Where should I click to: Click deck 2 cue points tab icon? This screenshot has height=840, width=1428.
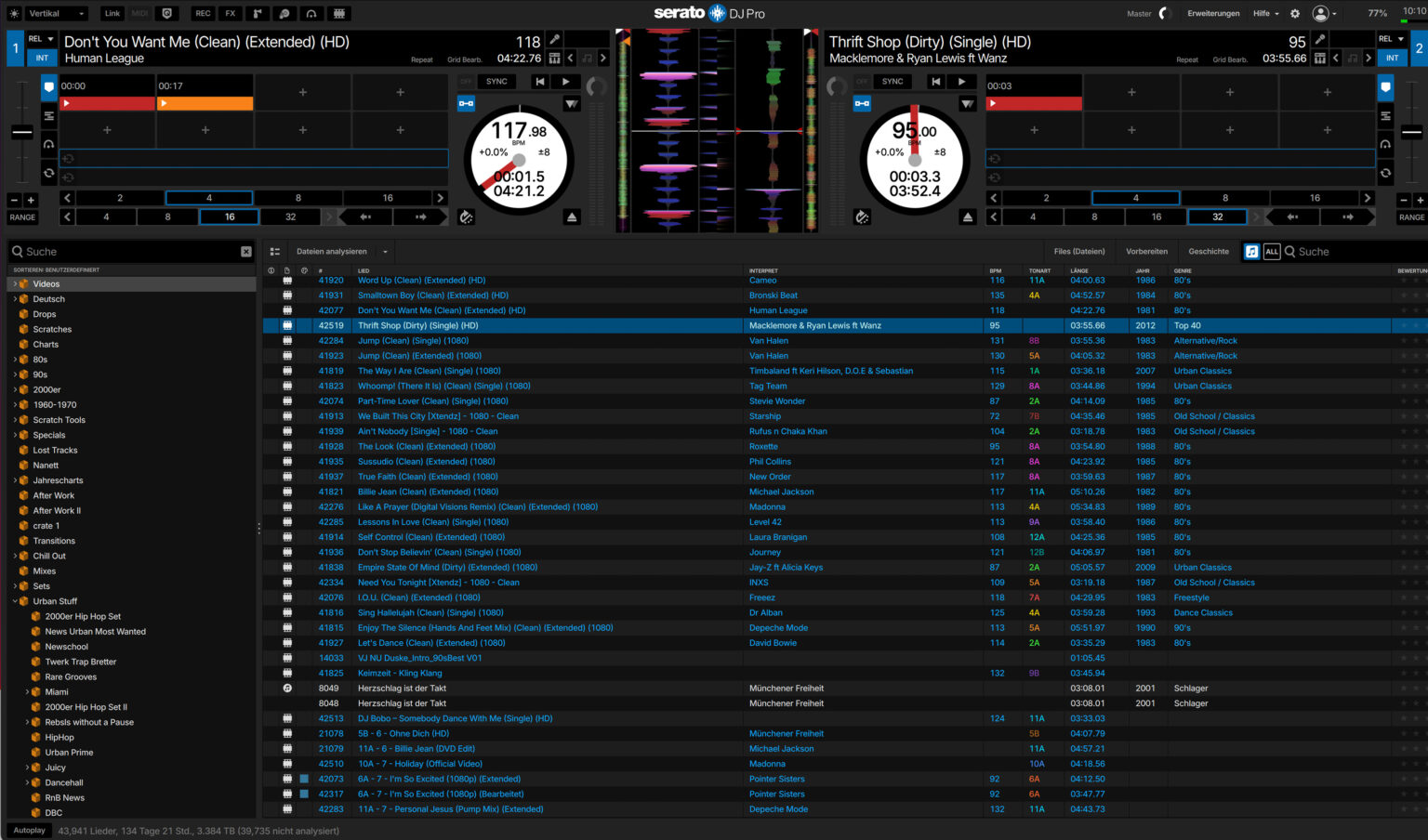[1385, 87]
